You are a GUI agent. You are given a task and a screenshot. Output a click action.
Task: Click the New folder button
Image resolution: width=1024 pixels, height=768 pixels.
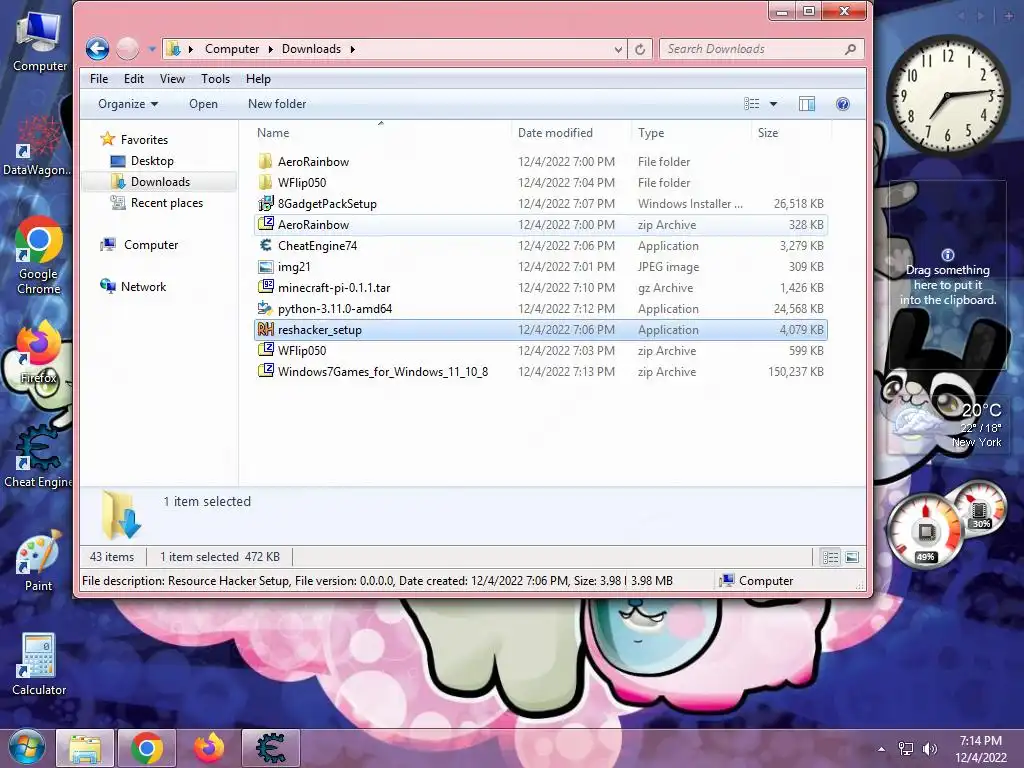click(277, 104)
